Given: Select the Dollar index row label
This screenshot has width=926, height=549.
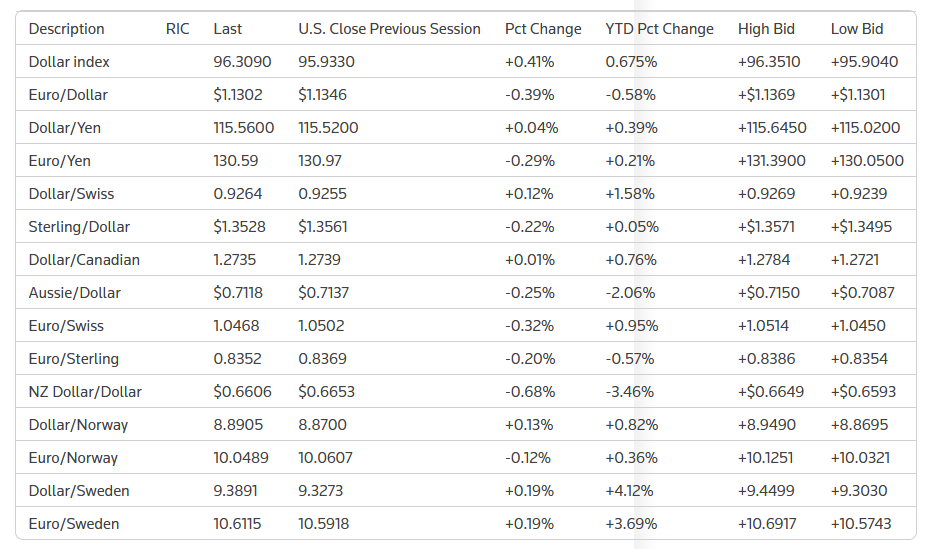Looking at the screenshot, I should [69, 62].
